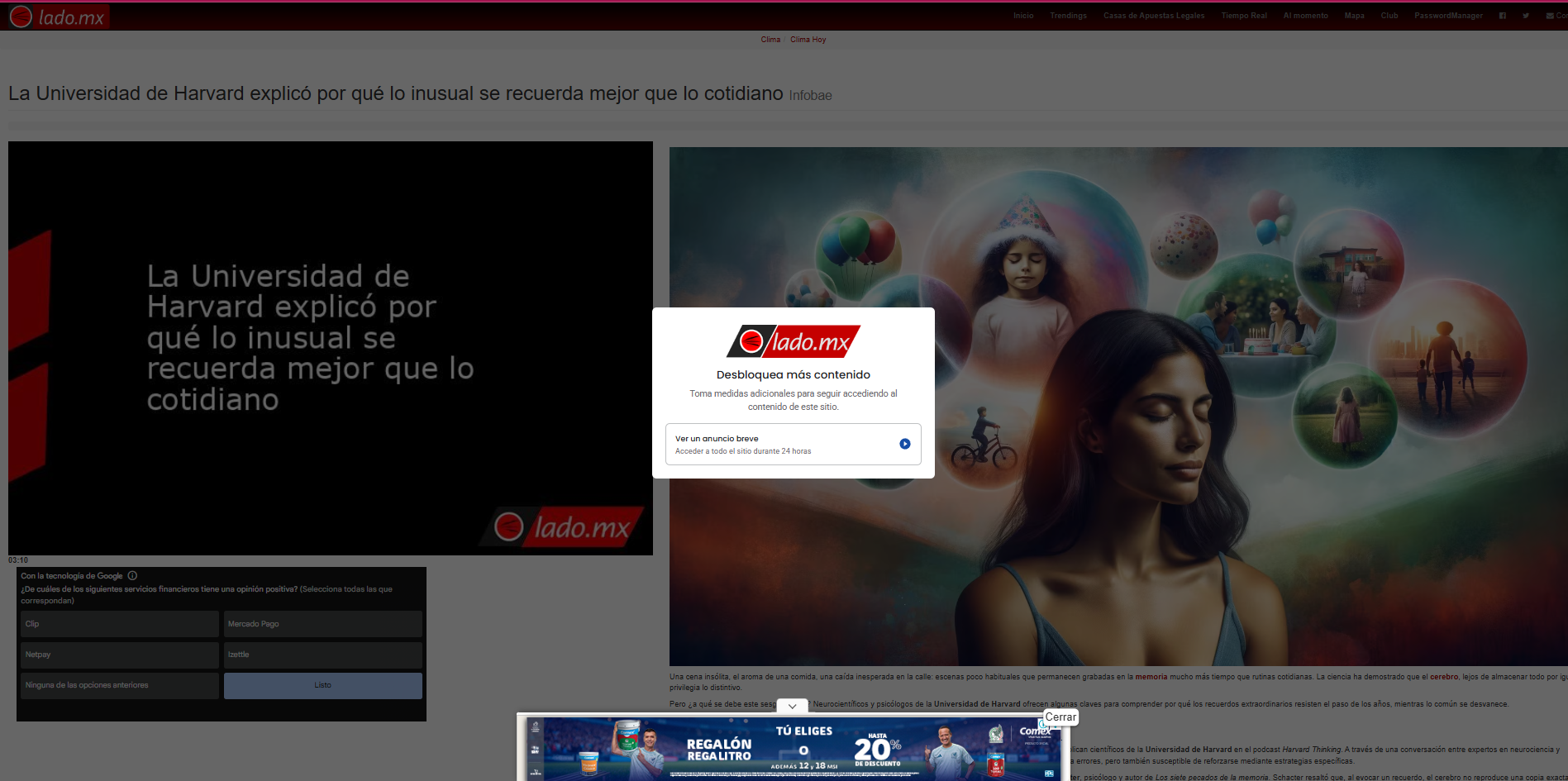Viewport: 1568px width, 781px height.
Task: Select the Izettle survey option
Action: pyautogui.click(x=323, y=655)
